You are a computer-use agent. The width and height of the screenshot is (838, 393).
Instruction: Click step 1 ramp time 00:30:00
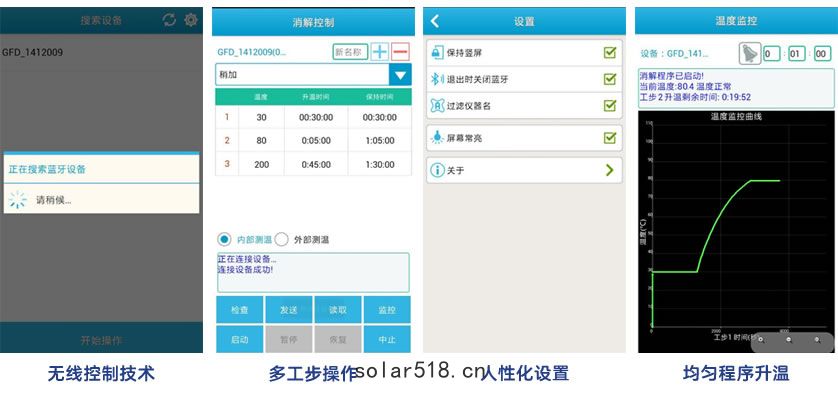316,117
